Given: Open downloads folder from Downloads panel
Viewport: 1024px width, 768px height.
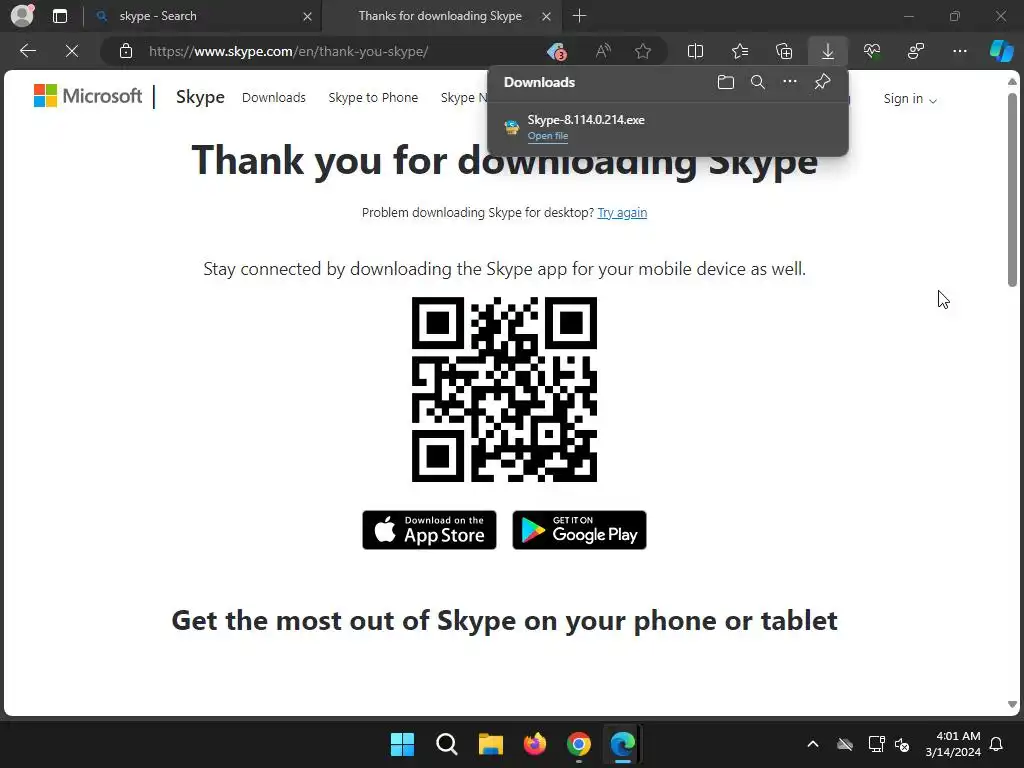Looking at the screenshot, I should [x=726, y=82].
